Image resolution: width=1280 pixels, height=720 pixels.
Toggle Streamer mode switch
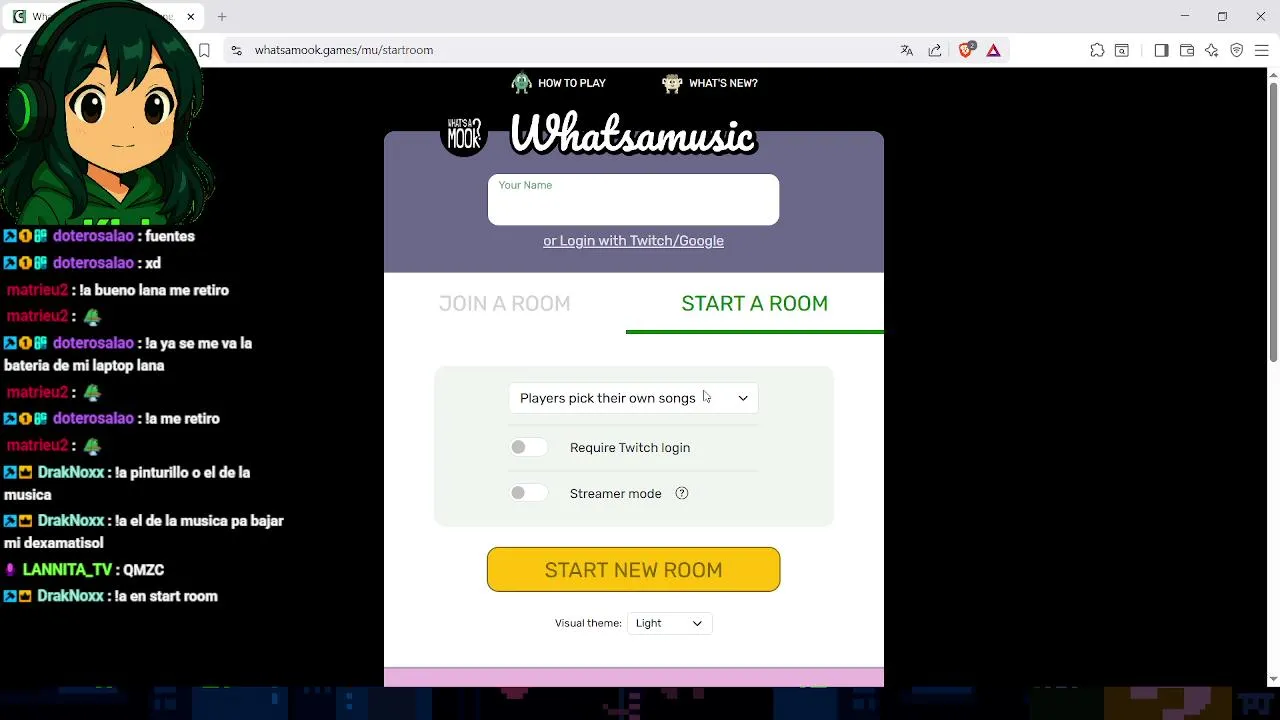click(528, 493)
